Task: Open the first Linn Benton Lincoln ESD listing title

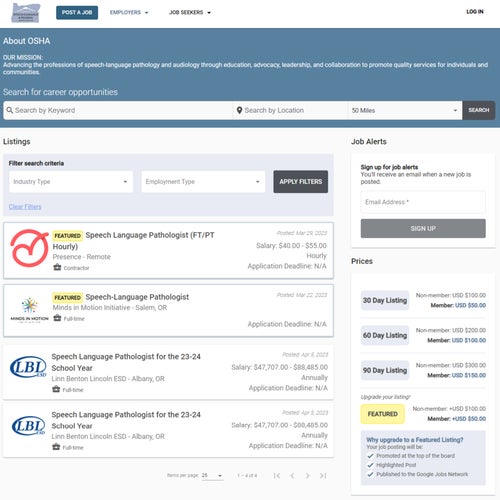Action: [x=126, y=362]
